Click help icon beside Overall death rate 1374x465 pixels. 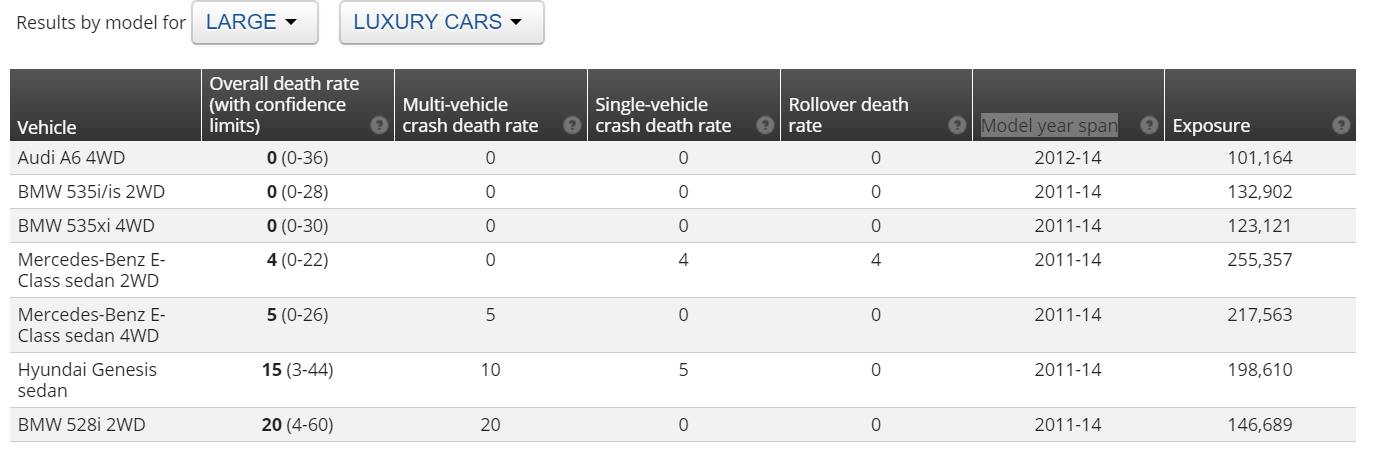coord(379,126)
